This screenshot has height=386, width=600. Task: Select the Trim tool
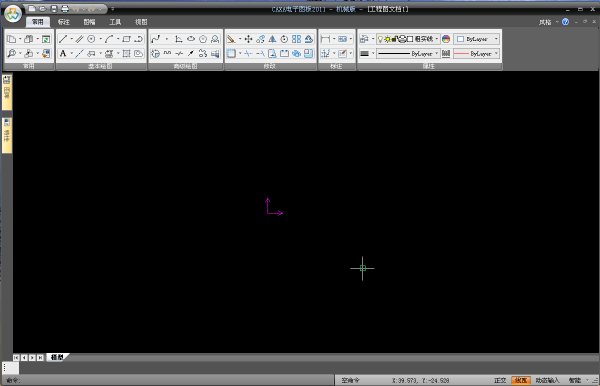tap(248, 54)
